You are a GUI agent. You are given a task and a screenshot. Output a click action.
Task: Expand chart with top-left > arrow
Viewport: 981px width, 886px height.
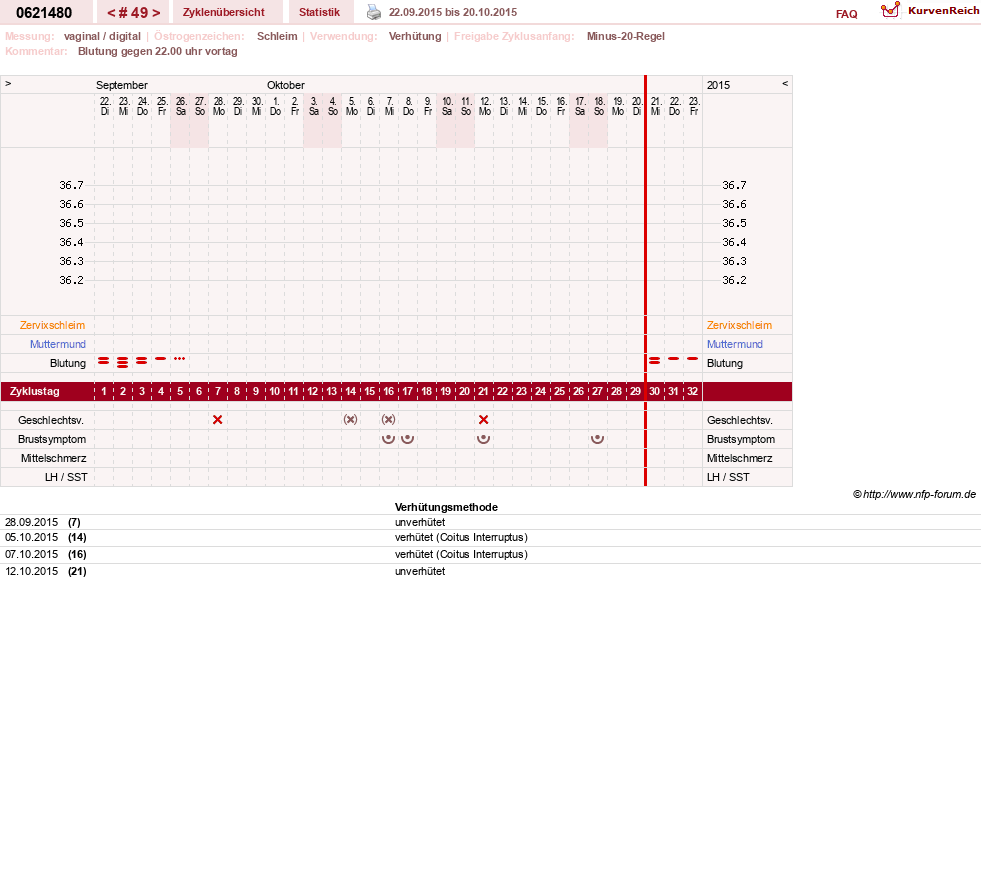[8, 83]
